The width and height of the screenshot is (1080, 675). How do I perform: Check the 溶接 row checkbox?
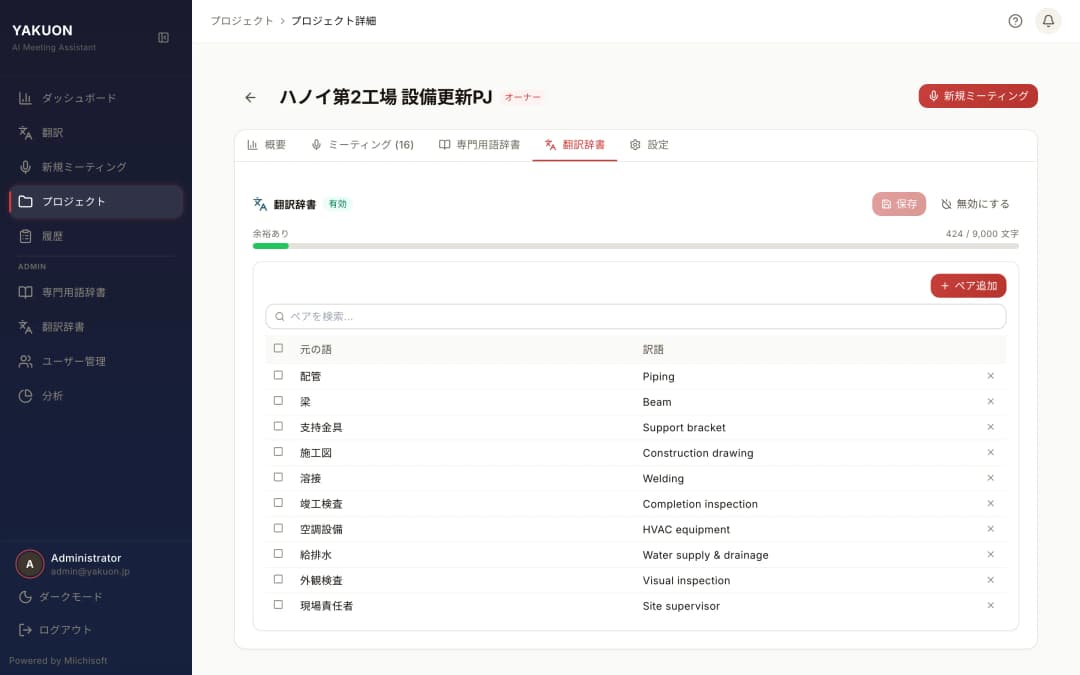pos(278,477)
